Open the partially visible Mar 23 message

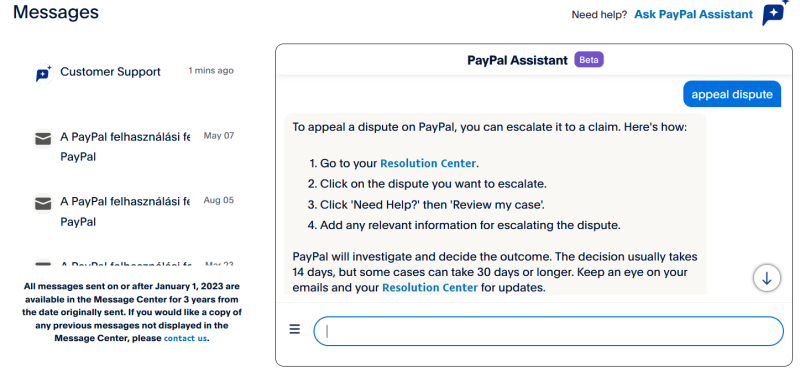click(133, 263)
